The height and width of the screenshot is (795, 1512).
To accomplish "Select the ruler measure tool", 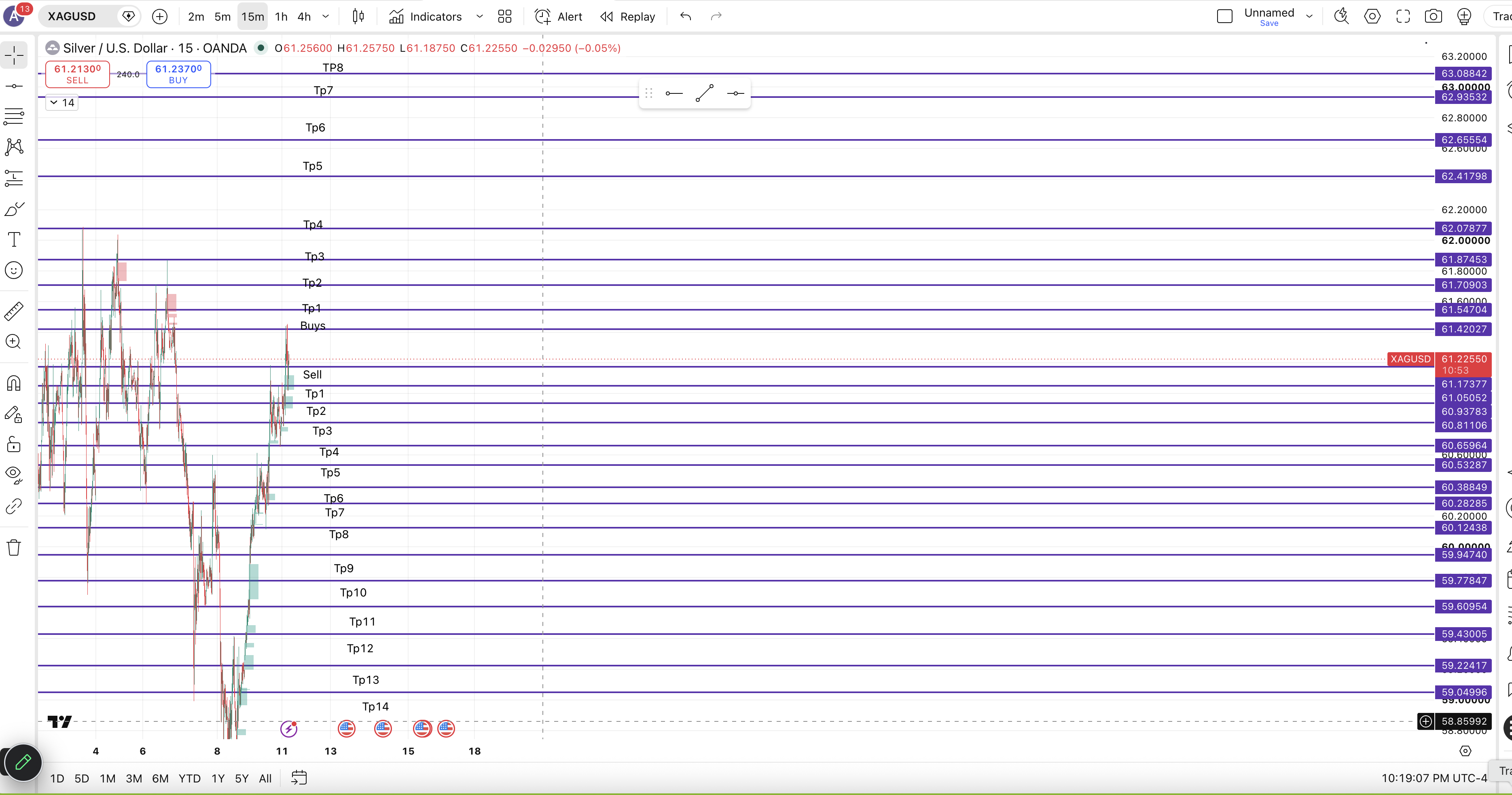I will [x=14, y=311].
